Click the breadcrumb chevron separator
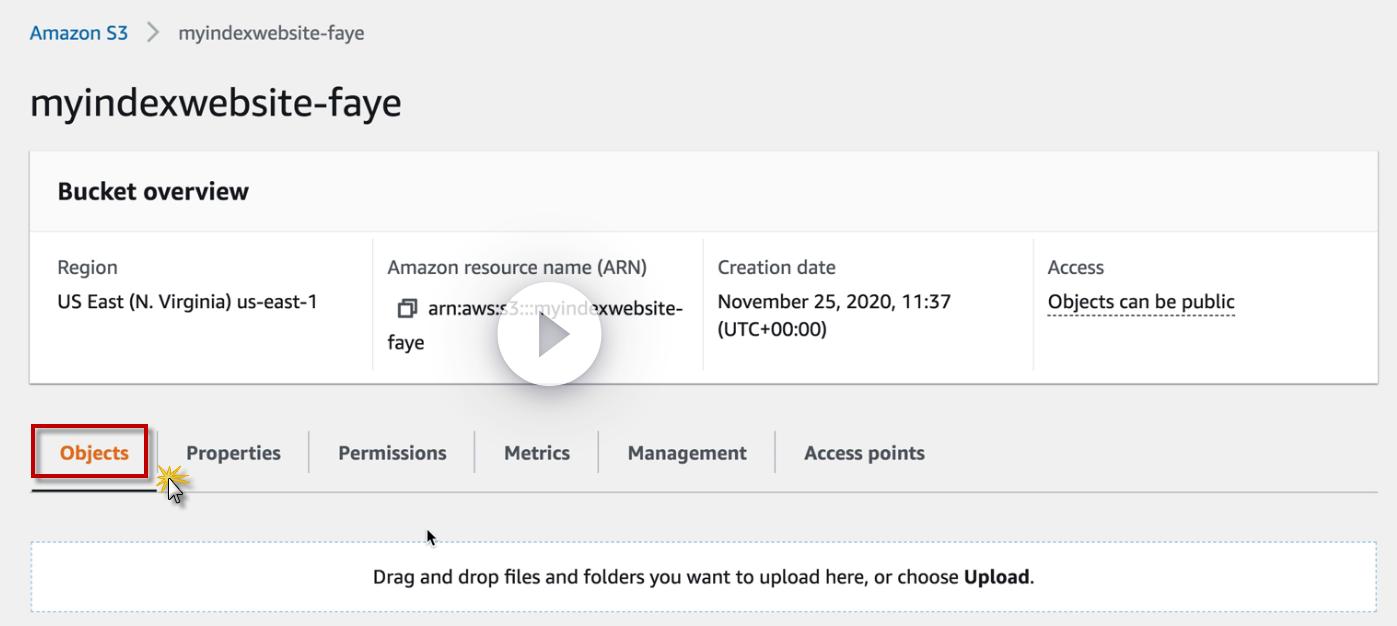This screenshot has height=626, width=1397. [x=153, y=33]
